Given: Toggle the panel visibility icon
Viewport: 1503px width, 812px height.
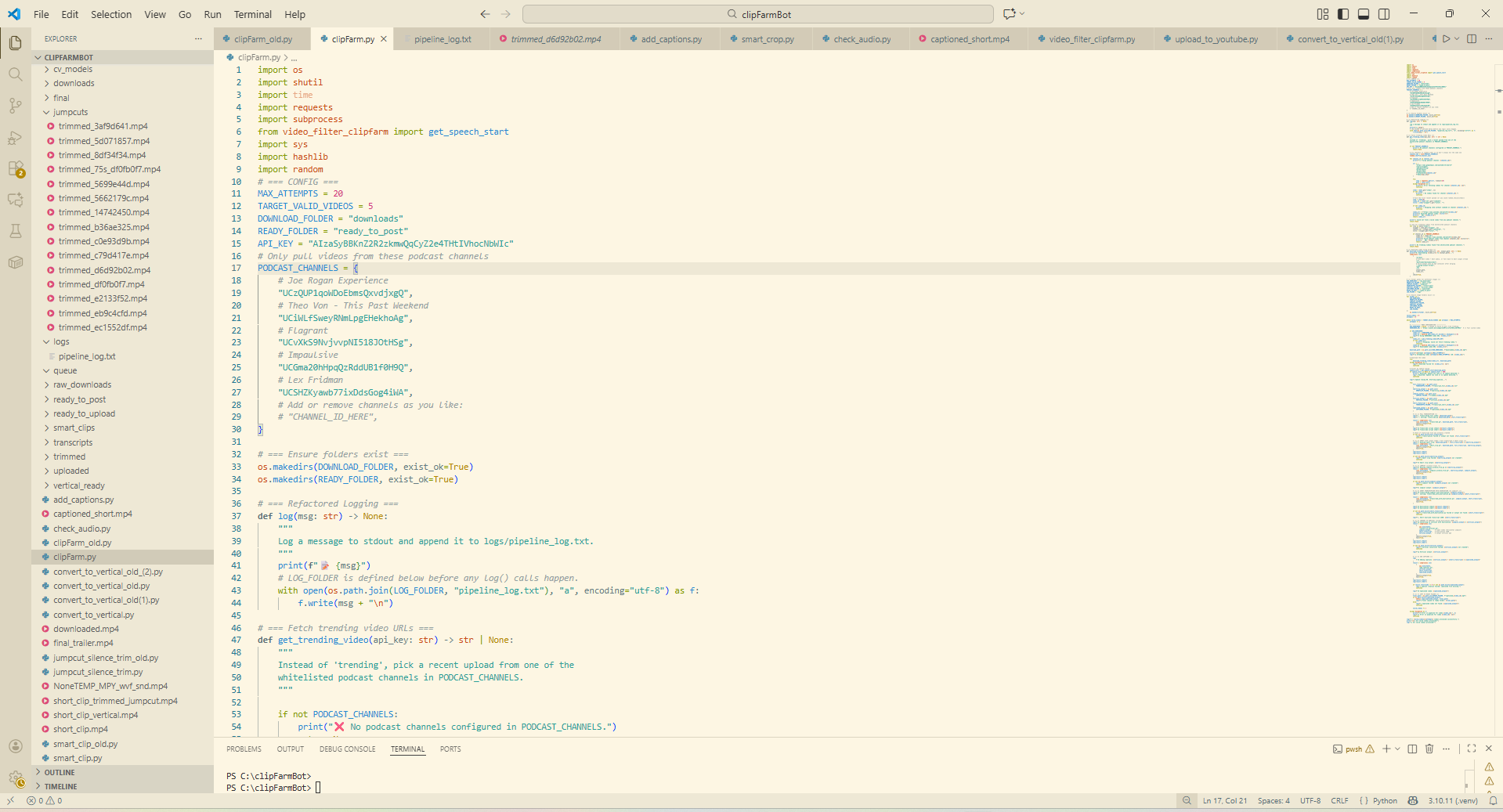Looking at the screenshot, I should 1363,13.
